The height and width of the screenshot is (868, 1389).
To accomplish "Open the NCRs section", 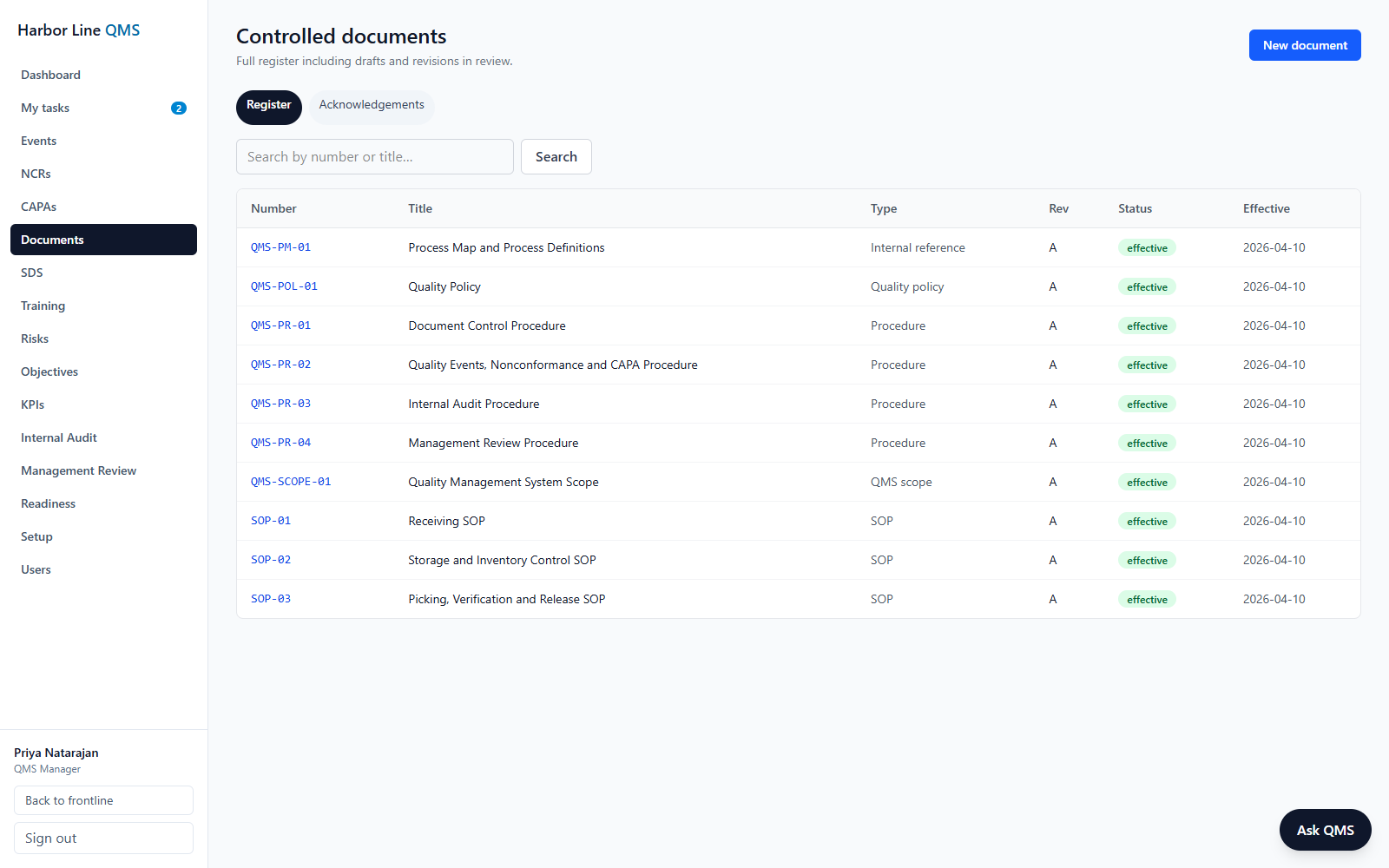I will (x=103, y=174).
